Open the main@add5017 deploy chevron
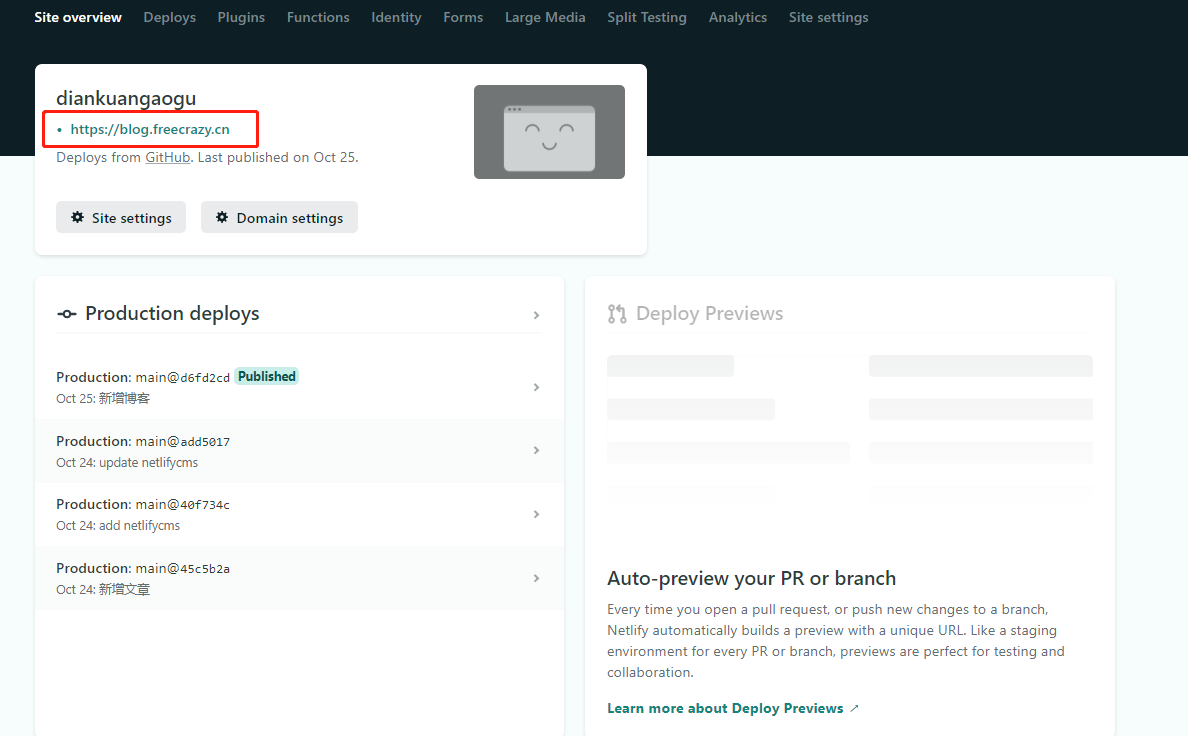Image resolution: width=1188 pixels, height=736 pixels. 536,451
